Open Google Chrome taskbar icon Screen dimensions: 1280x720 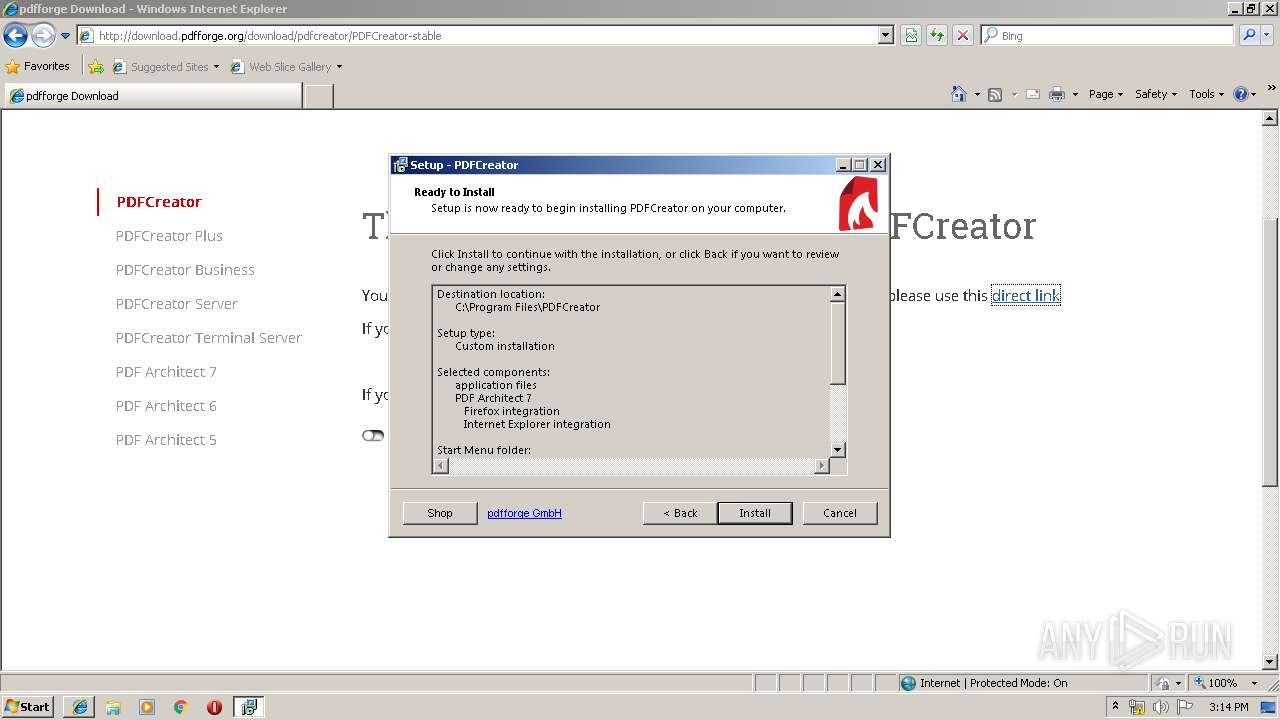[x=181, y=707]
